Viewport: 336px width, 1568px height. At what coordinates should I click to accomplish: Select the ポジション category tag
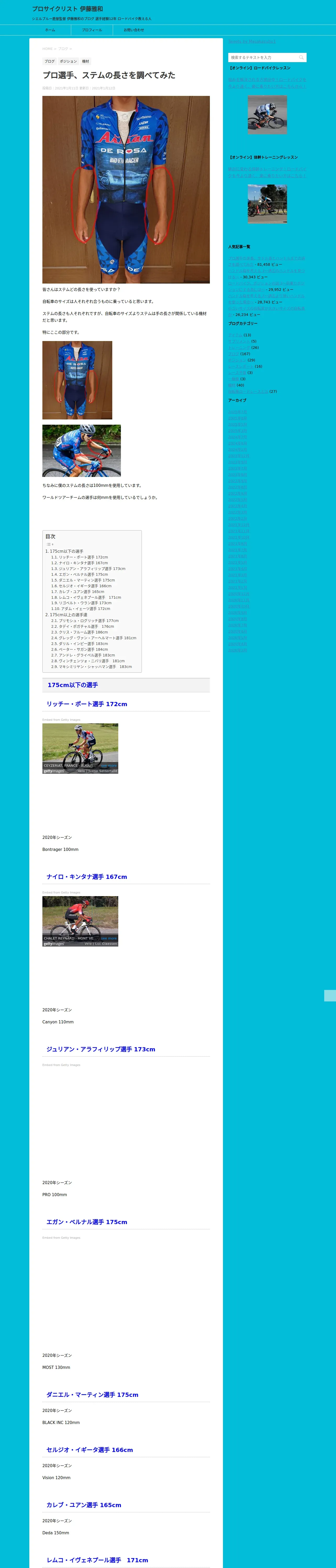coord(68,61)
